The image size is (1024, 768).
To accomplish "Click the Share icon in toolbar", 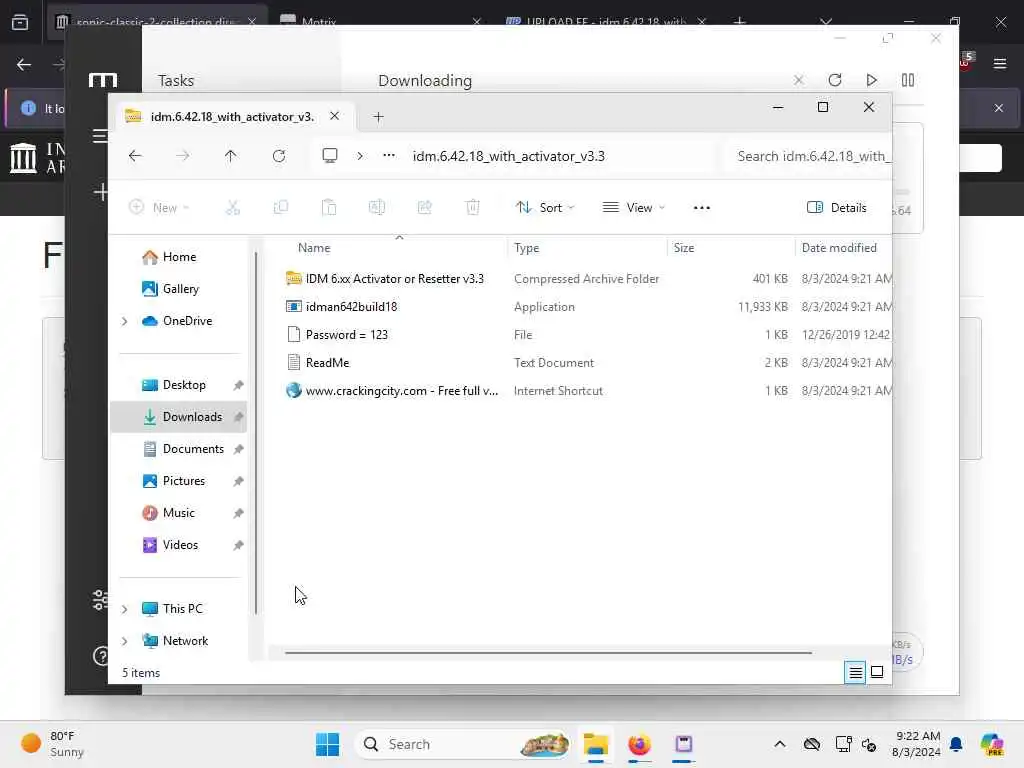I will pos(424,208).
